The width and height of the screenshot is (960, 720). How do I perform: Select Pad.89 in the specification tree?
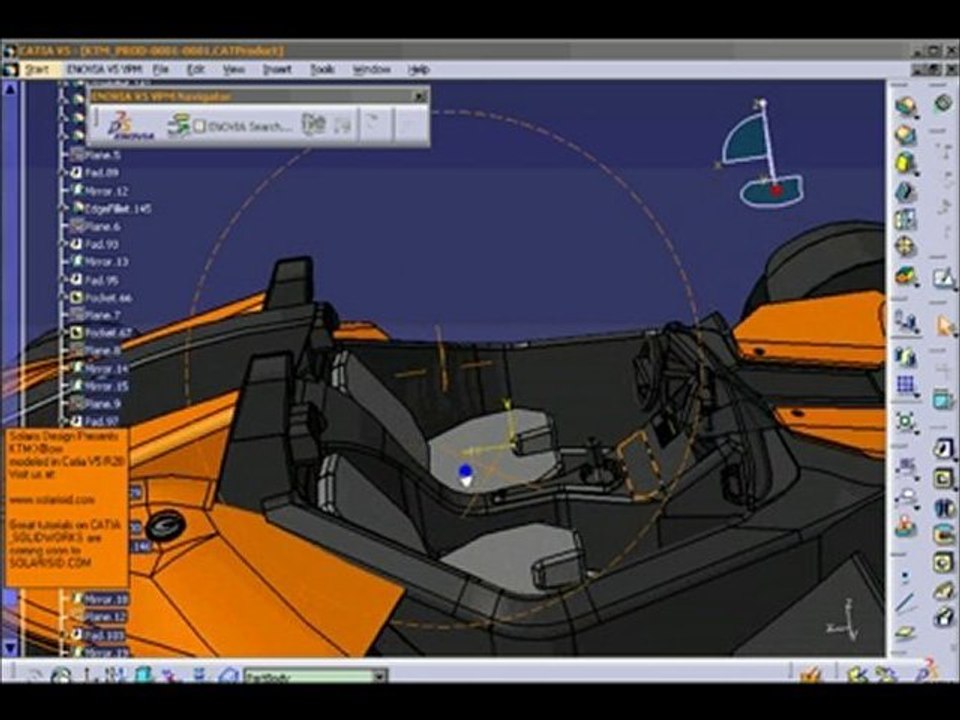tap(95, 173)
